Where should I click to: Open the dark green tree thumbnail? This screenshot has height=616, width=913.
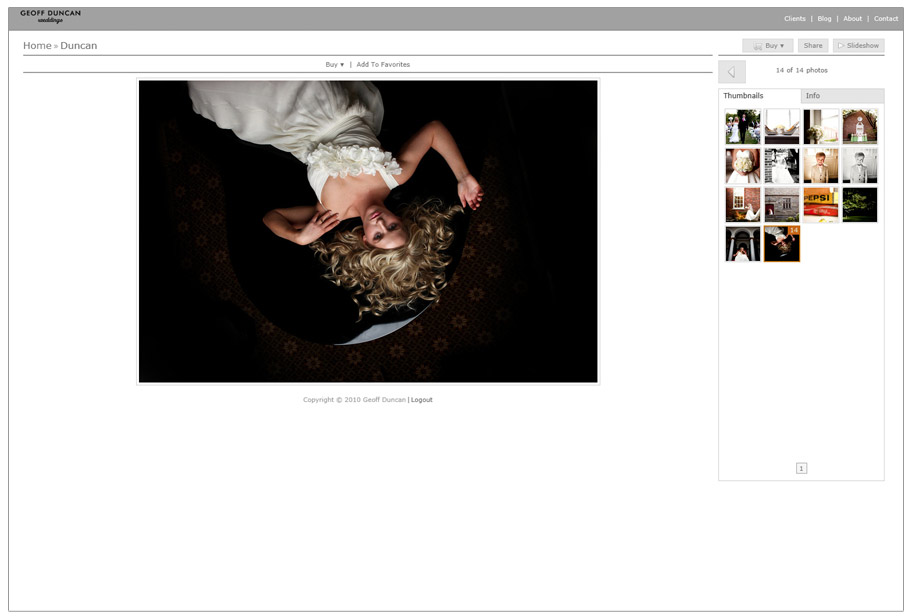click(859, 204)
